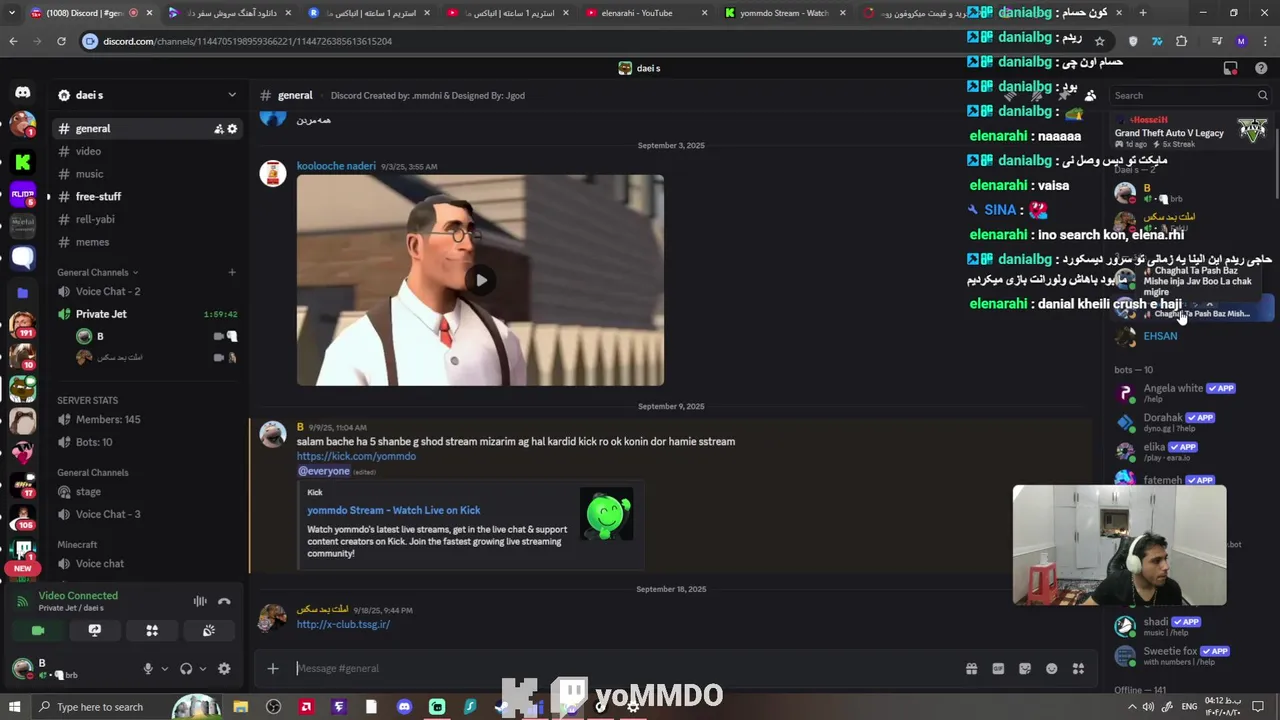The height and width of the screenshot is (720, 1280).
Task: Click the Kick embed smiley thumbnail
Action: click(x=607, y=514)
